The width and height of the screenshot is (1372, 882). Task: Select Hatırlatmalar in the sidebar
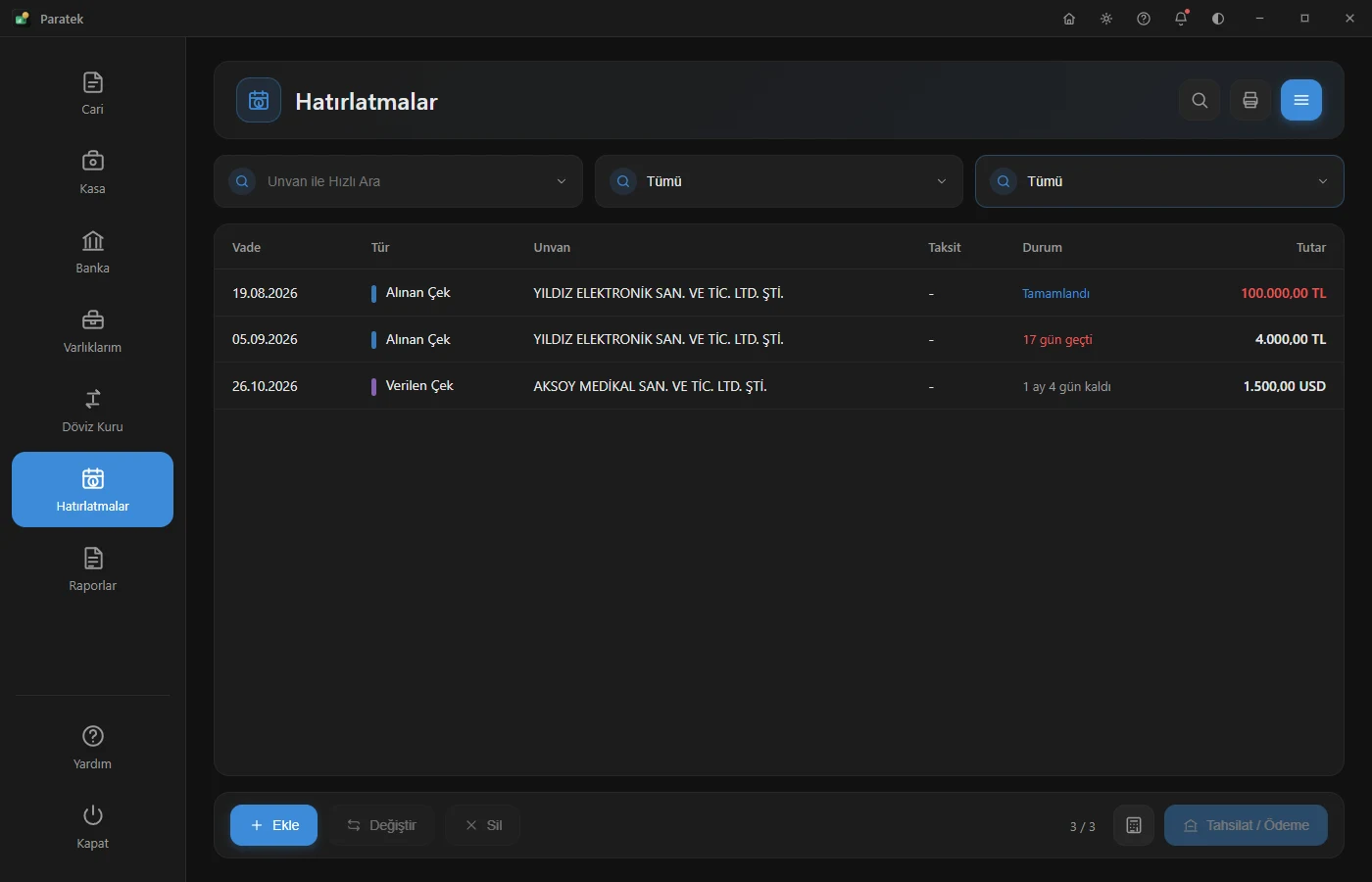92,490
